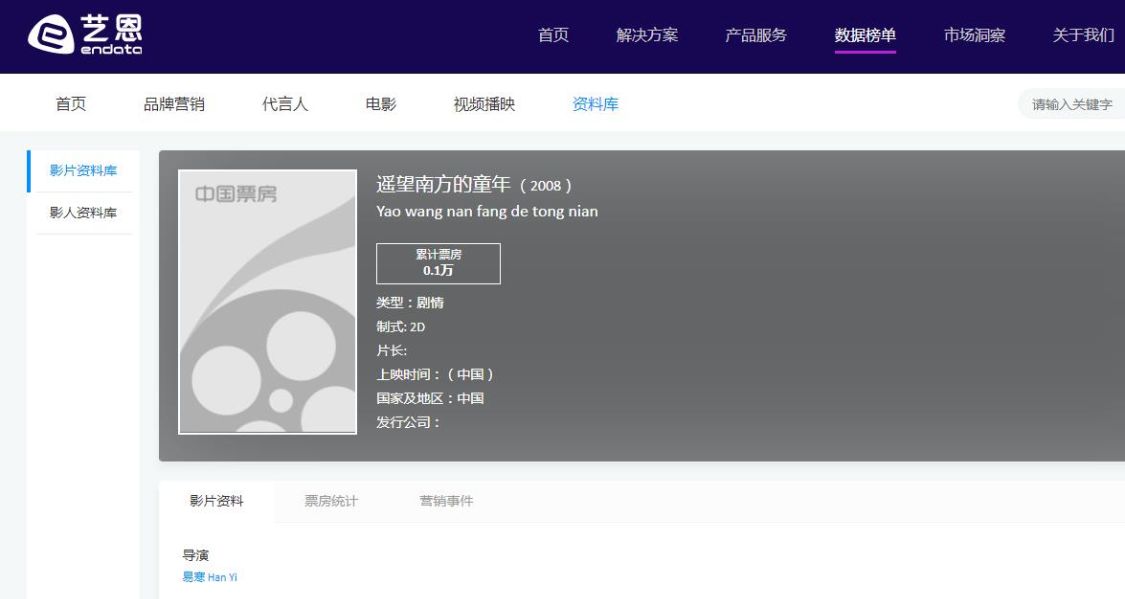
Task: Click the movie poster placeholder thumbnail
Action: click(267, 302)
